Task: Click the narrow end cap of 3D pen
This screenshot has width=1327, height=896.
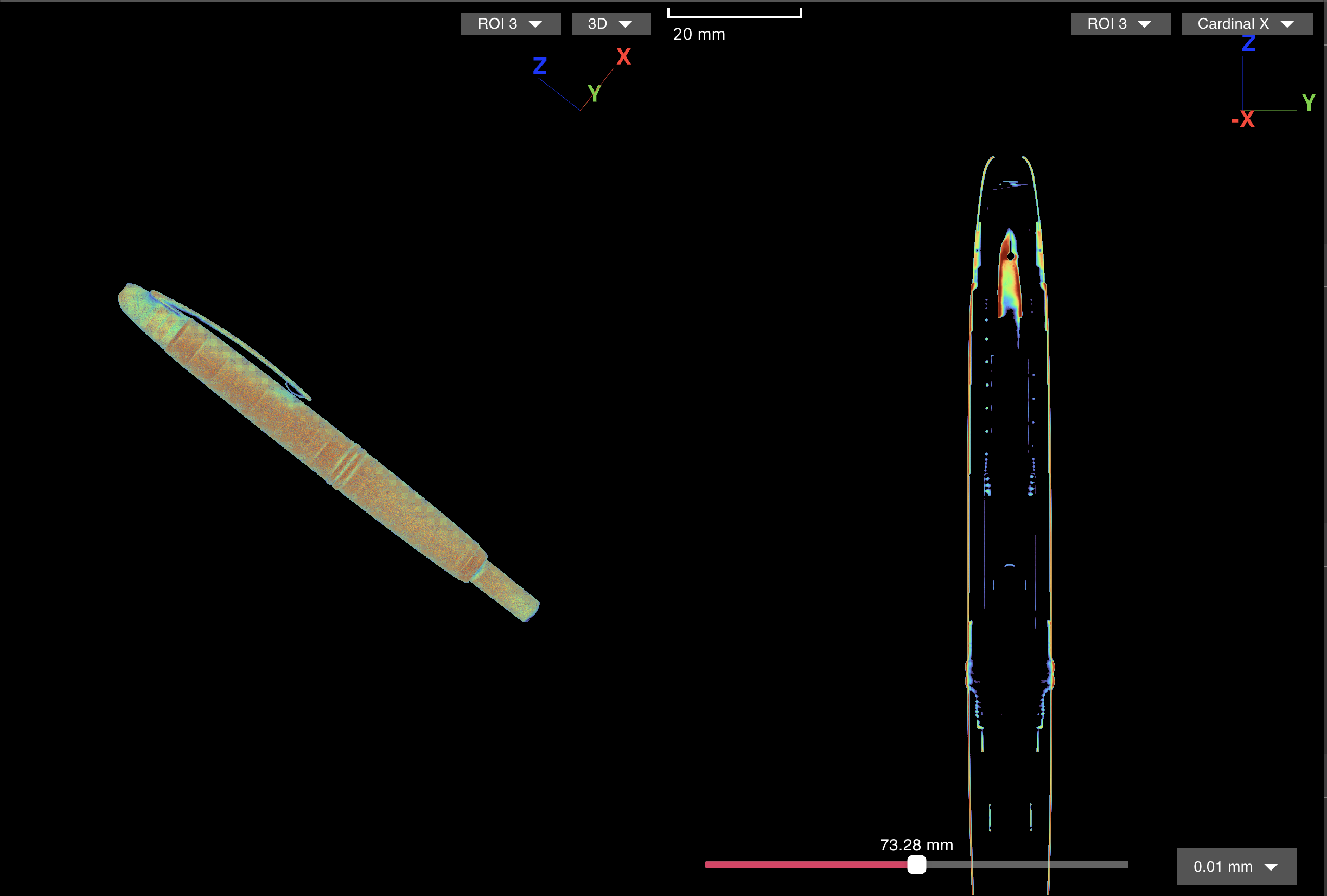Action: [508, 592]
